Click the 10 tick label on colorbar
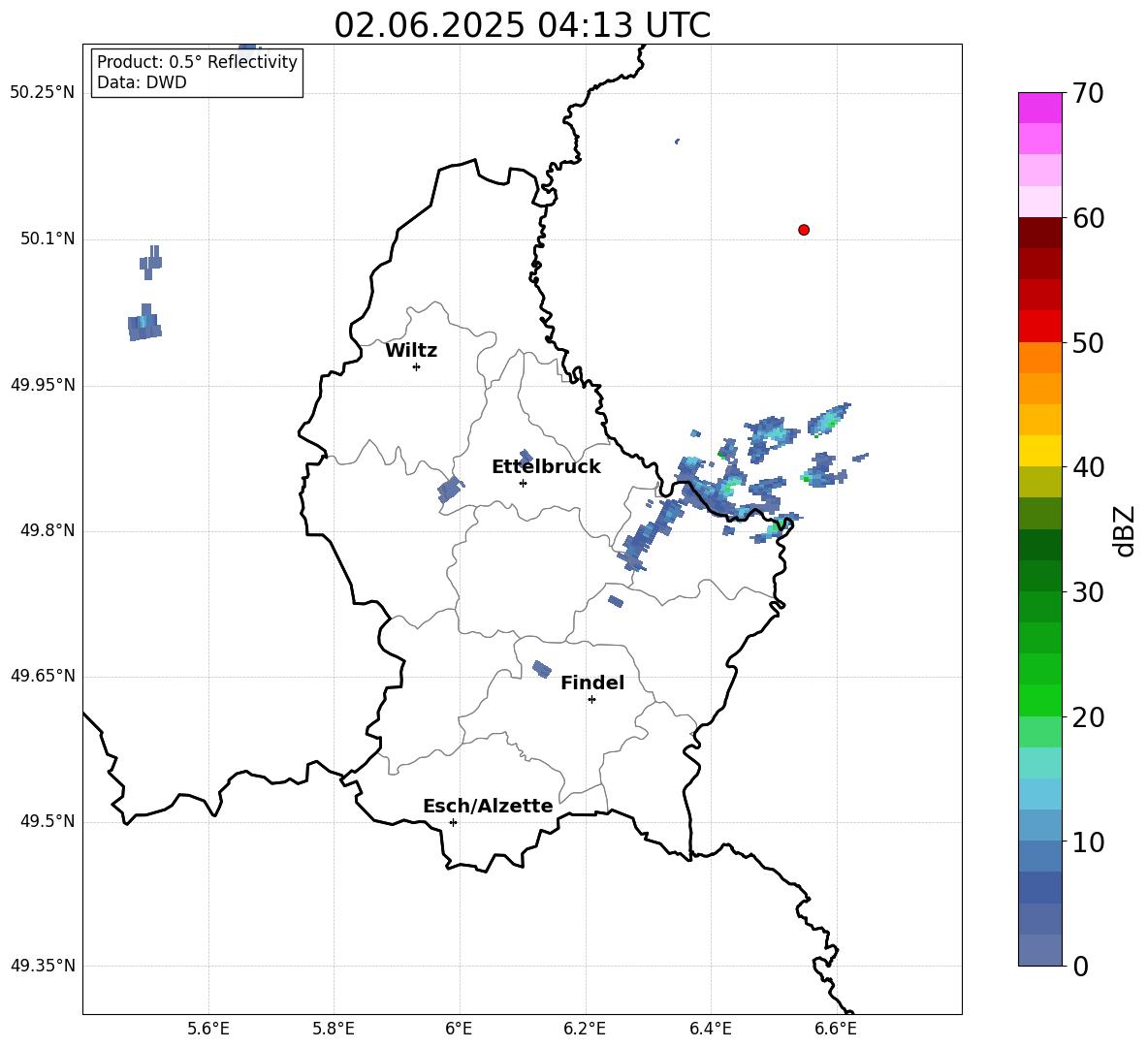The height and width of the screenshot is (1048, 1148). [x=1087, y=842]
